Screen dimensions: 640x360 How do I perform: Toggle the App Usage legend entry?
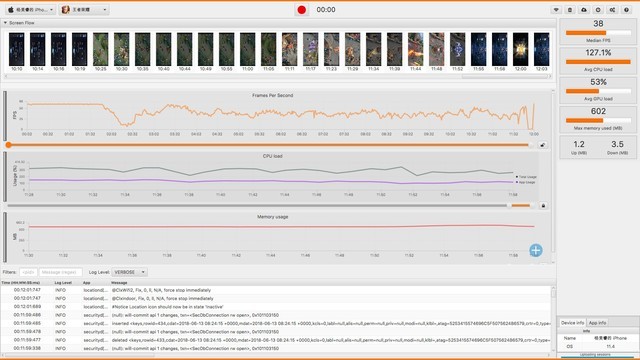click(526, 182)
